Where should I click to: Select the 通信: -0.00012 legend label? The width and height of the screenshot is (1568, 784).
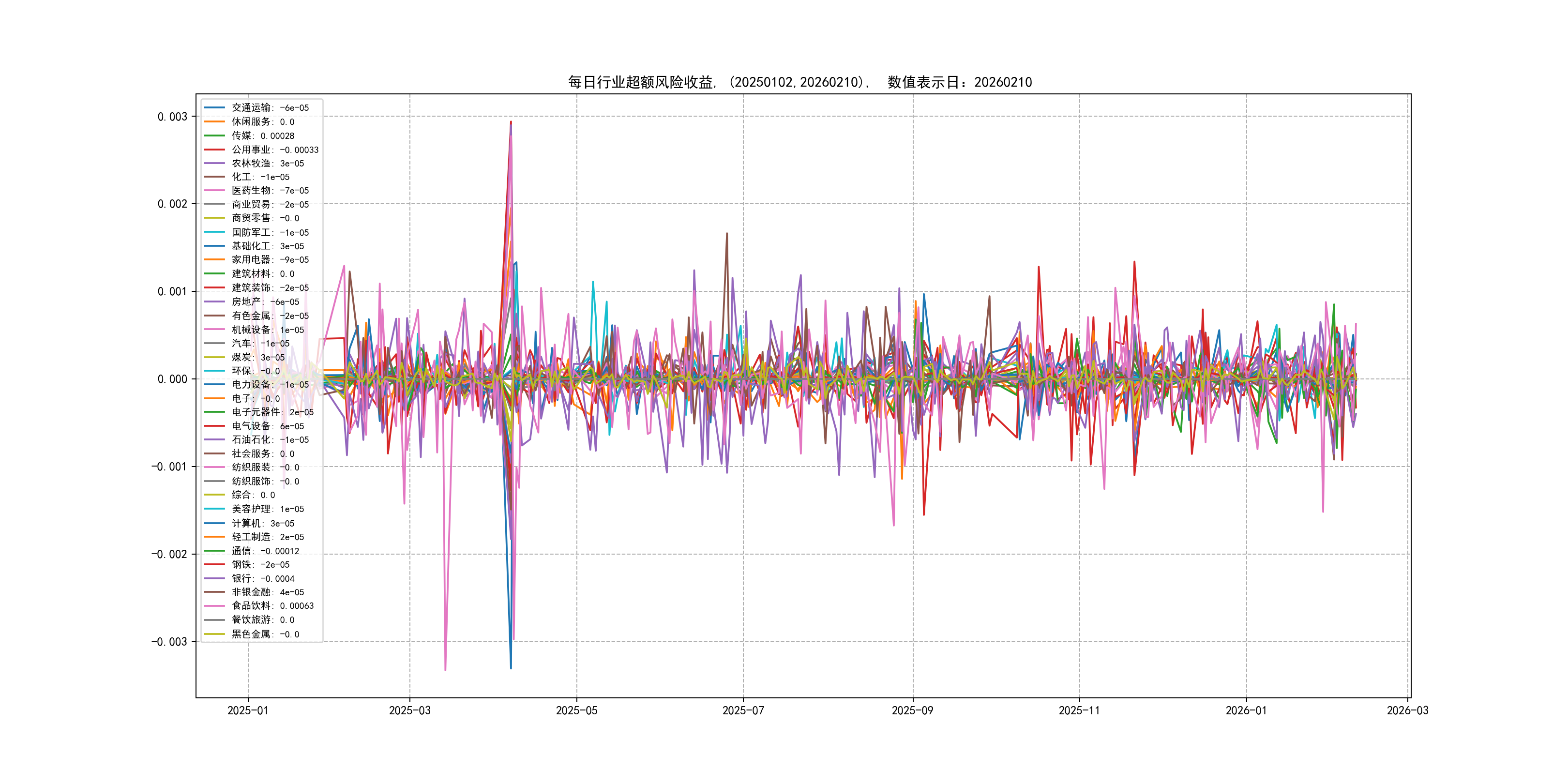point(265,551)
